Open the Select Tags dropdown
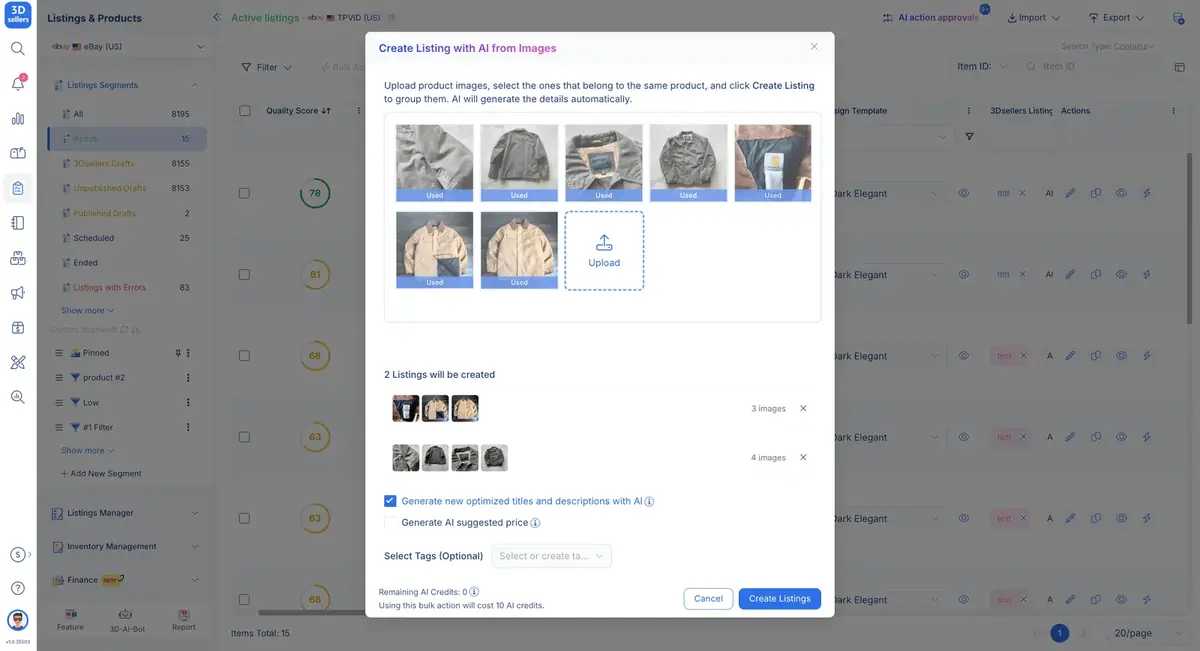The image size is (1200, 651). (x=552, y=556)
